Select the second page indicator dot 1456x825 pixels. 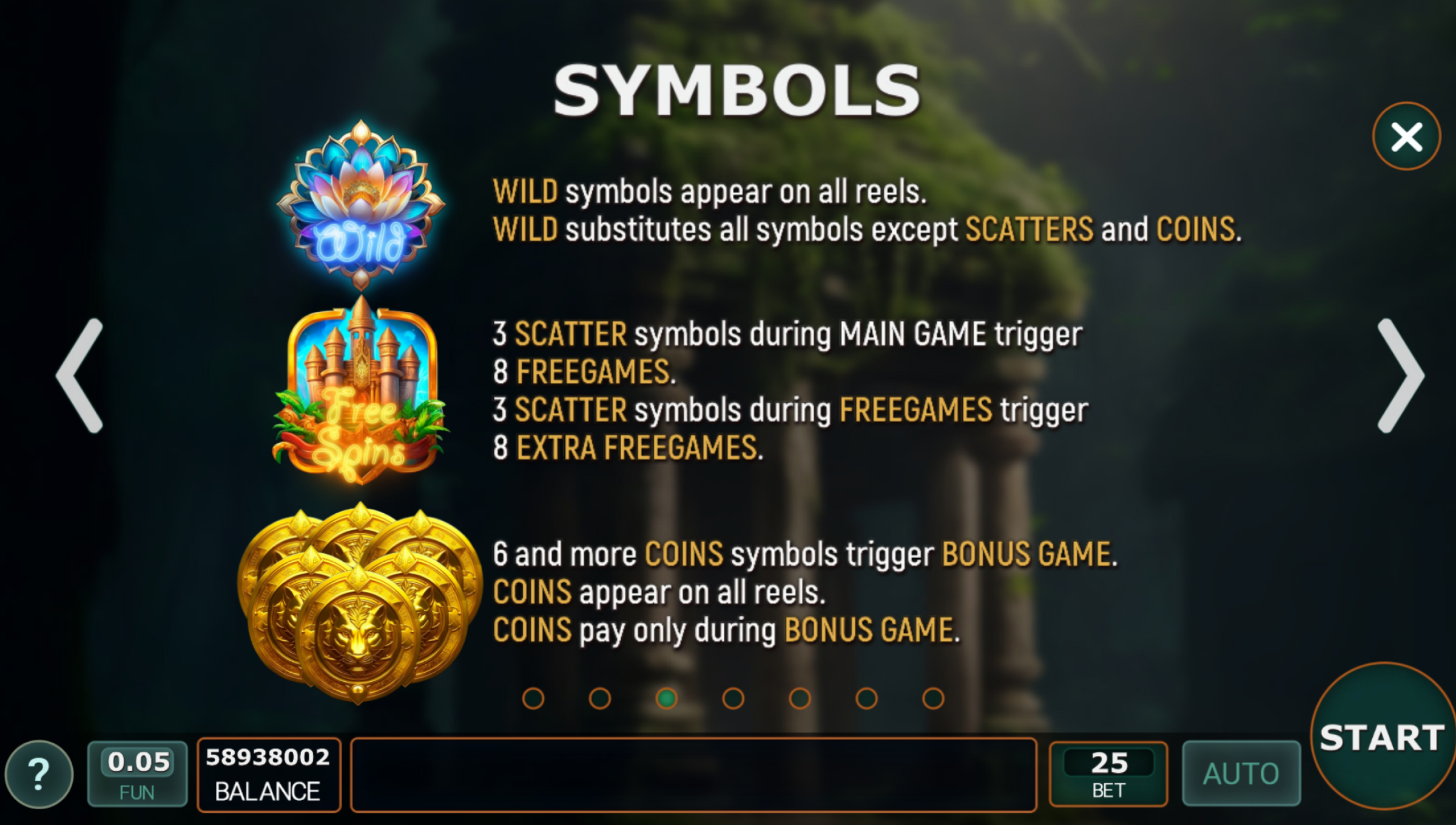point(600,698)
